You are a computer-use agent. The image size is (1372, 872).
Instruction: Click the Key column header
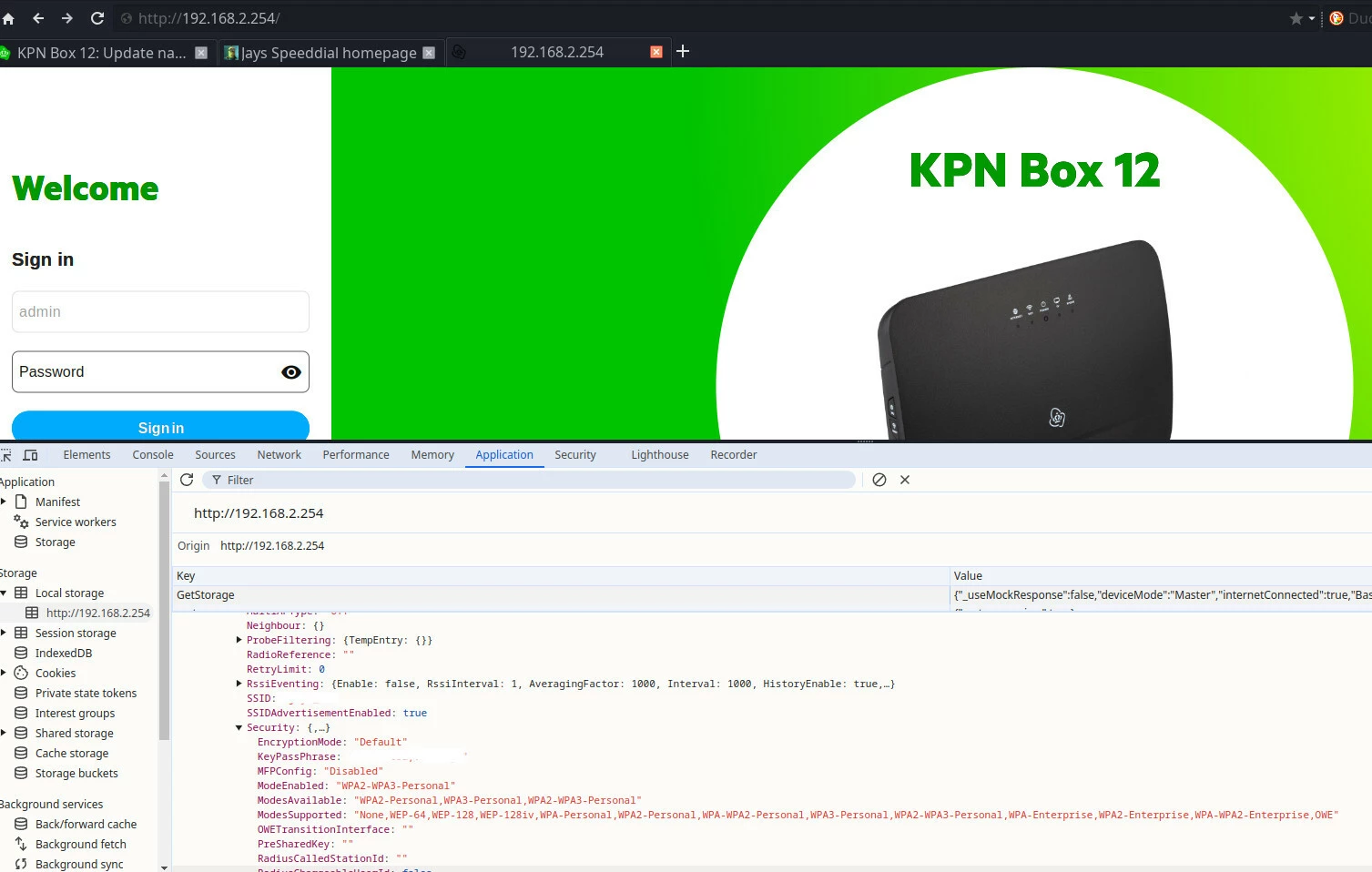click(x=561, y=576)
